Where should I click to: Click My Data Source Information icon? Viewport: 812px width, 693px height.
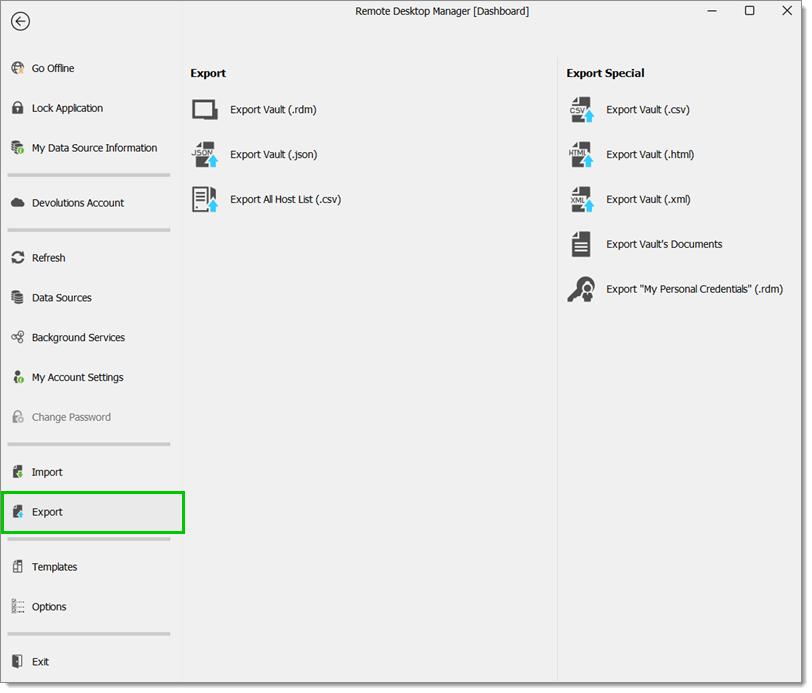coord(18,148)
